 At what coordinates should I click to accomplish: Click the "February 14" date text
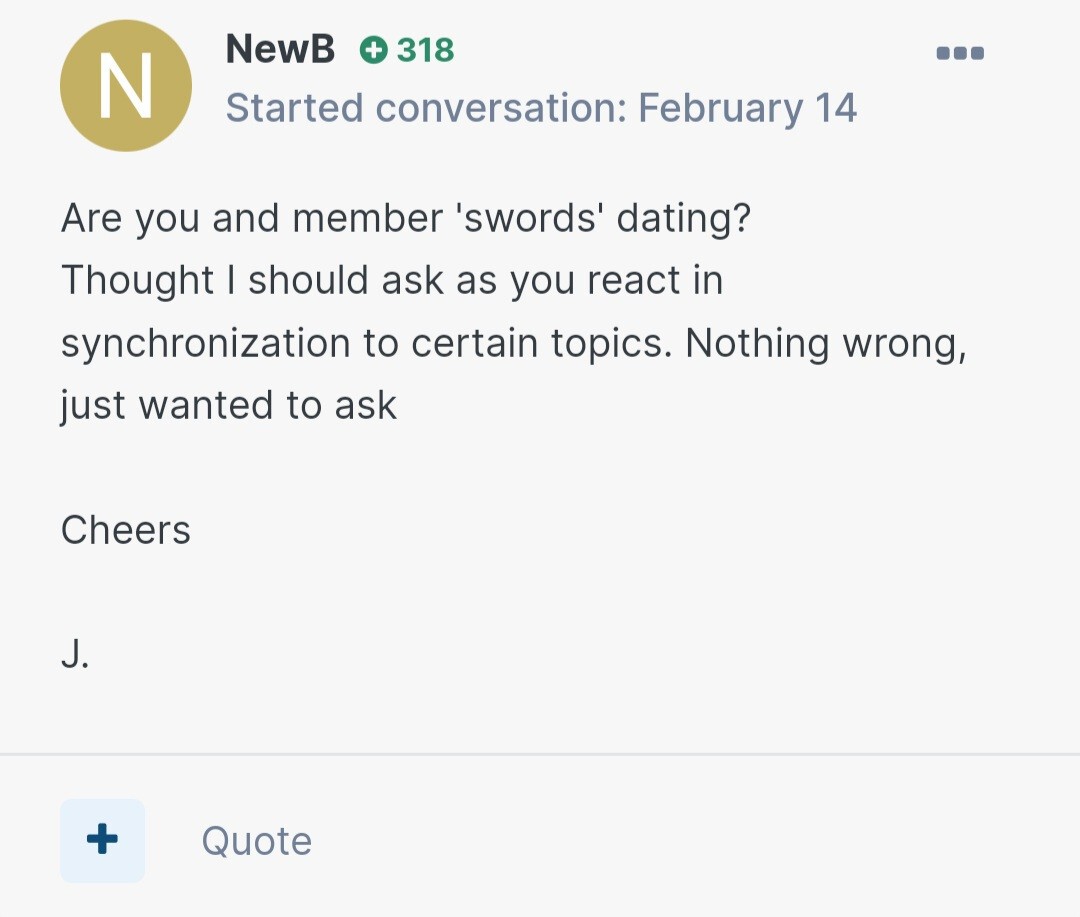point(747,108)
